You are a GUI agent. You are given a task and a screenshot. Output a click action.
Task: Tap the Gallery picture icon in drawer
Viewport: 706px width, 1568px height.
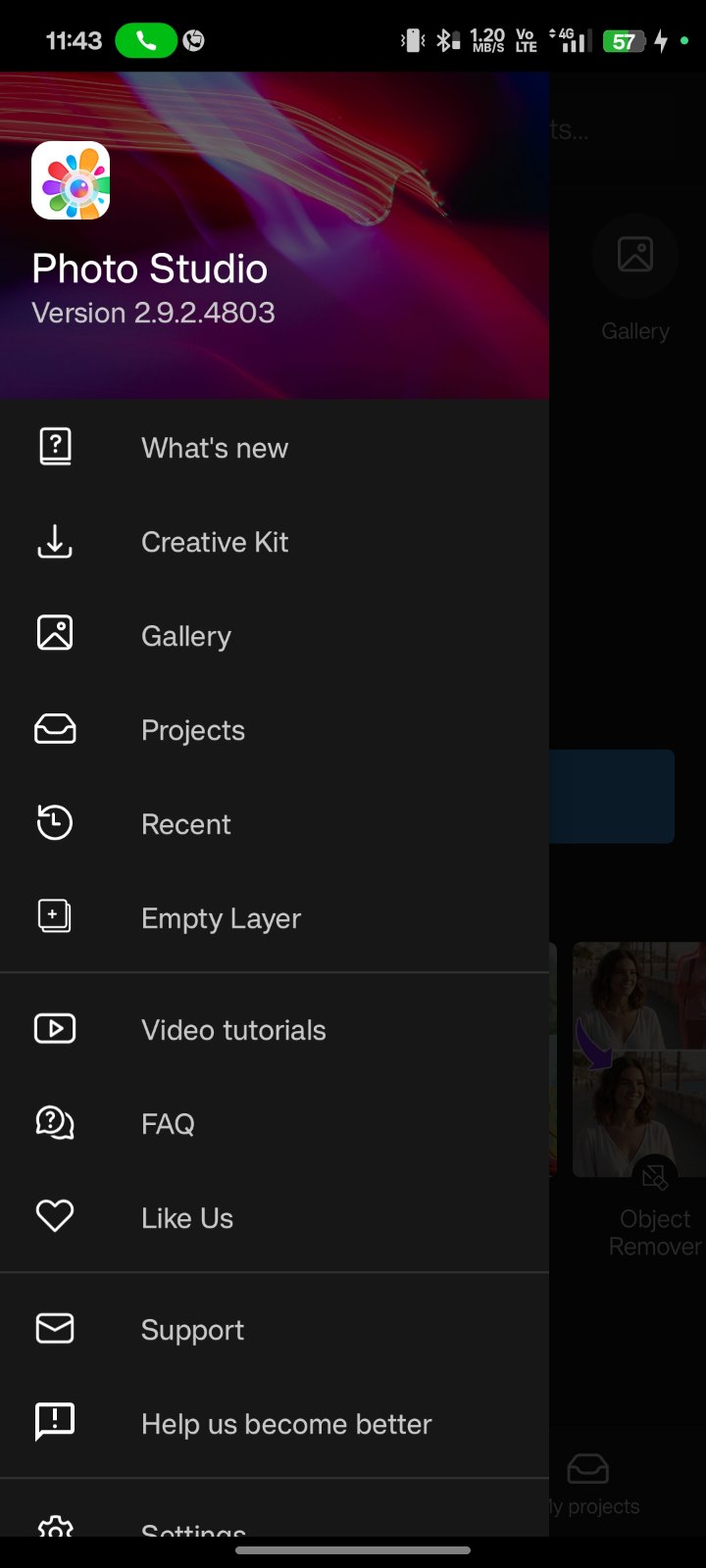click(55, 634)
